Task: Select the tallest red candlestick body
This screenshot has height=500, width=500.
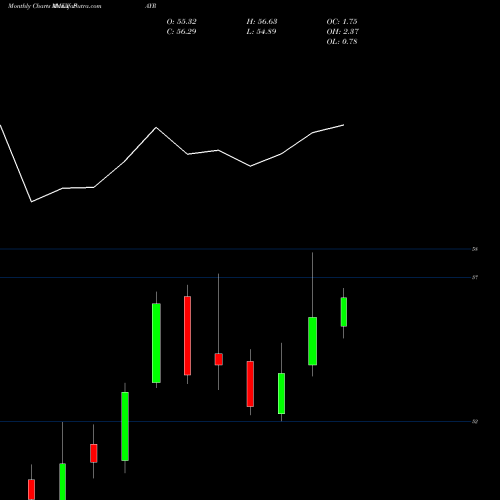Action: [x=187, y=336]
